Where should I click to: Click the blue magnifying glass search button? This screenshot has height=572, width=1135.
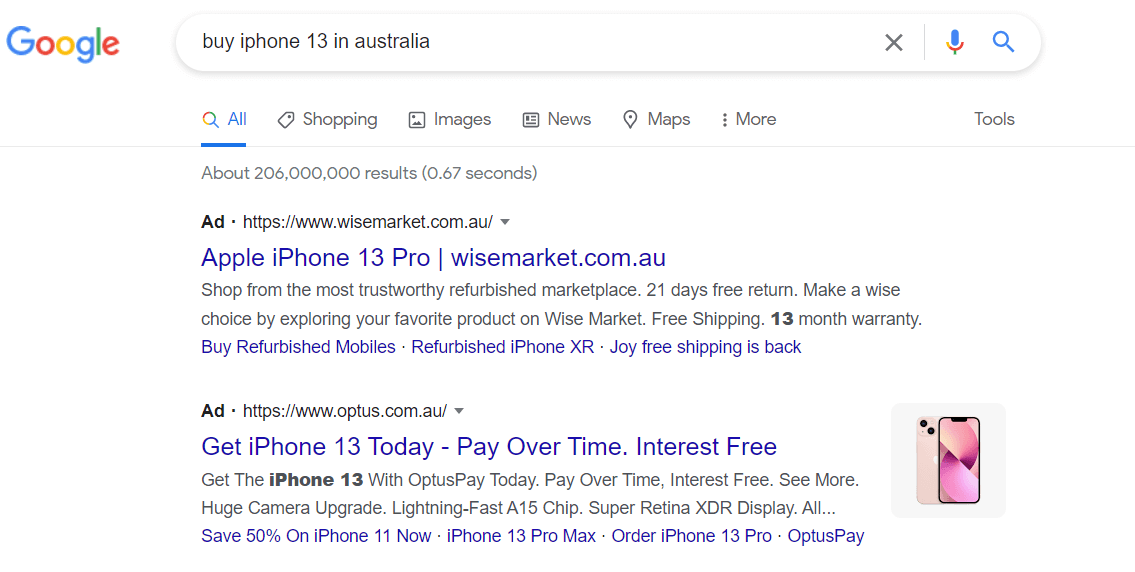[x=1003, y=42]
